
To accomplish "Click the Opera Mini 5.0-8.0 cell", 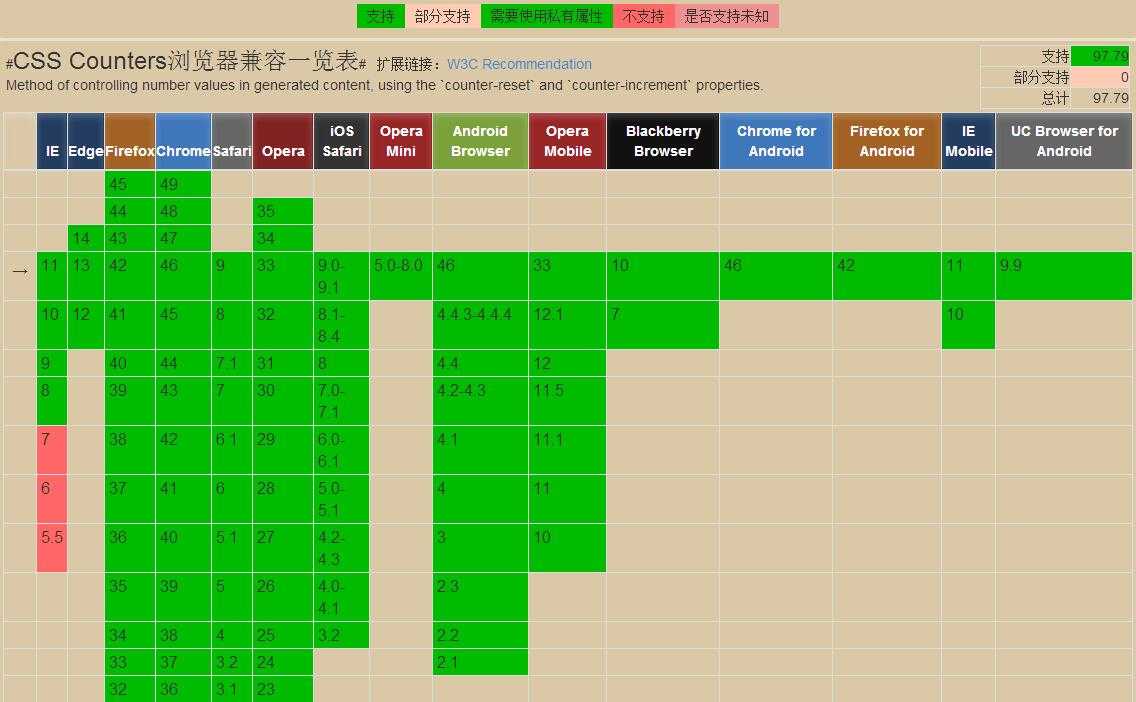I will (401, 276).
